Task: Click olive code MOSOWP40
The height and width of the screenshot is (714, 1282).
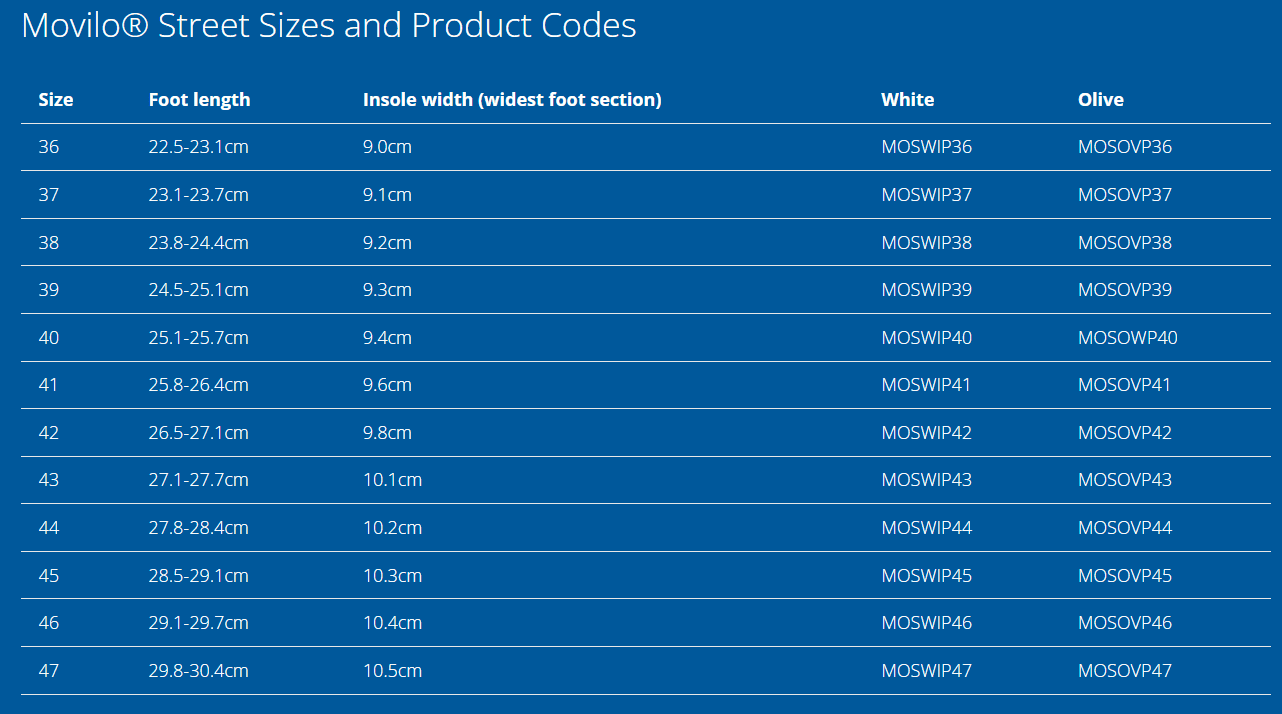Action: [x=1127, y=338]
